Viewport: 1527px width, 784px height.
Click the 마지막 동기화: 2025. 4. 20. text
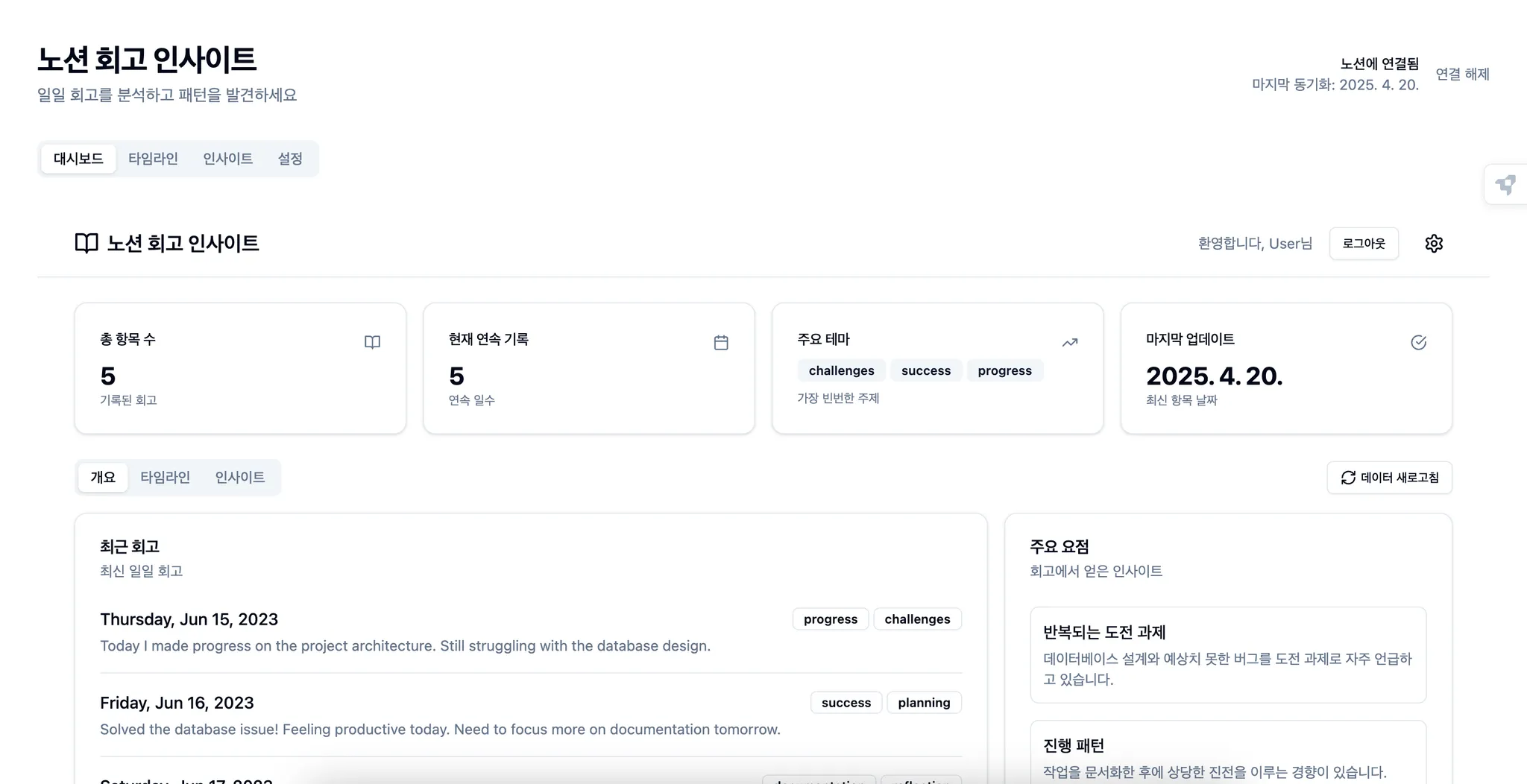point(1335,85)
